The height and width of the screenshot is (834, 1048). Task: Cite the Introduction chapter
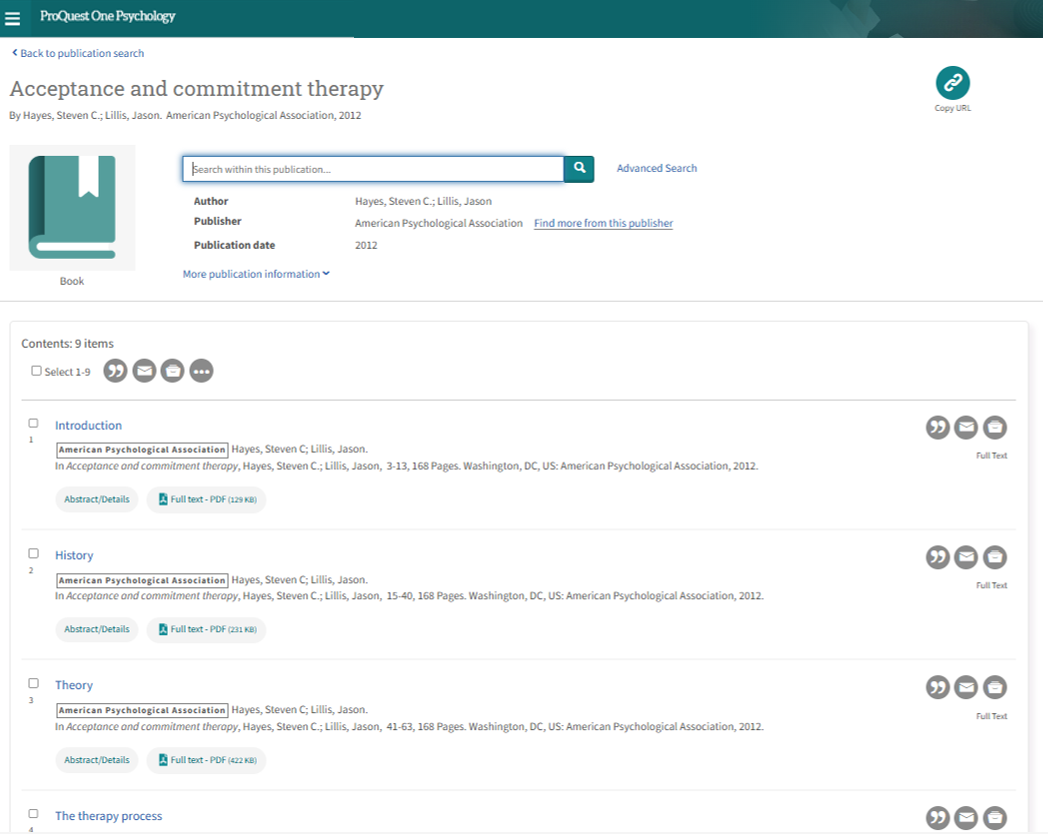[x=938, y=427]
